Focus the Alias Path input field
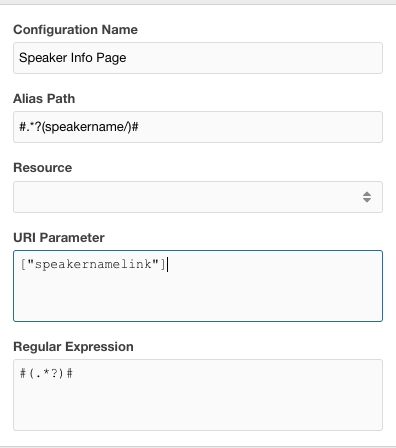 click(x=198, y=127)
